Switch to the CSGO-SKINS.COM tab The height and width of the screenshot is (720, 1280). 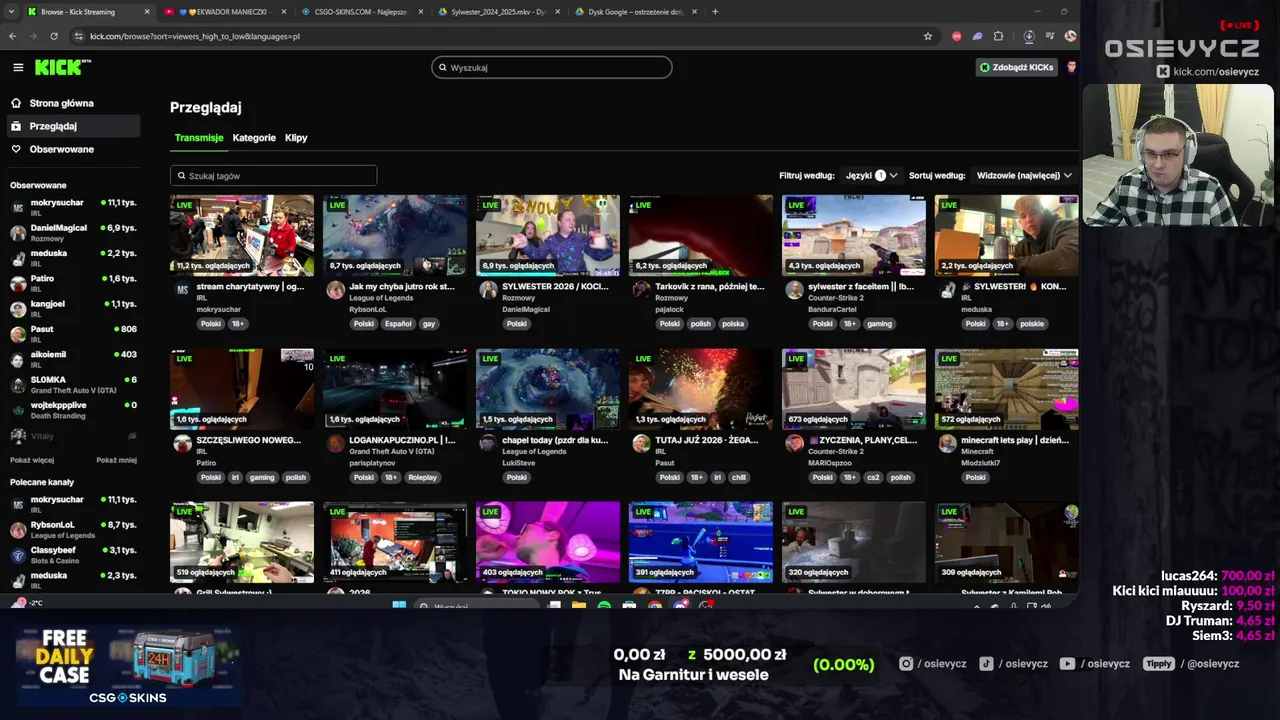(x=363, y=12)
